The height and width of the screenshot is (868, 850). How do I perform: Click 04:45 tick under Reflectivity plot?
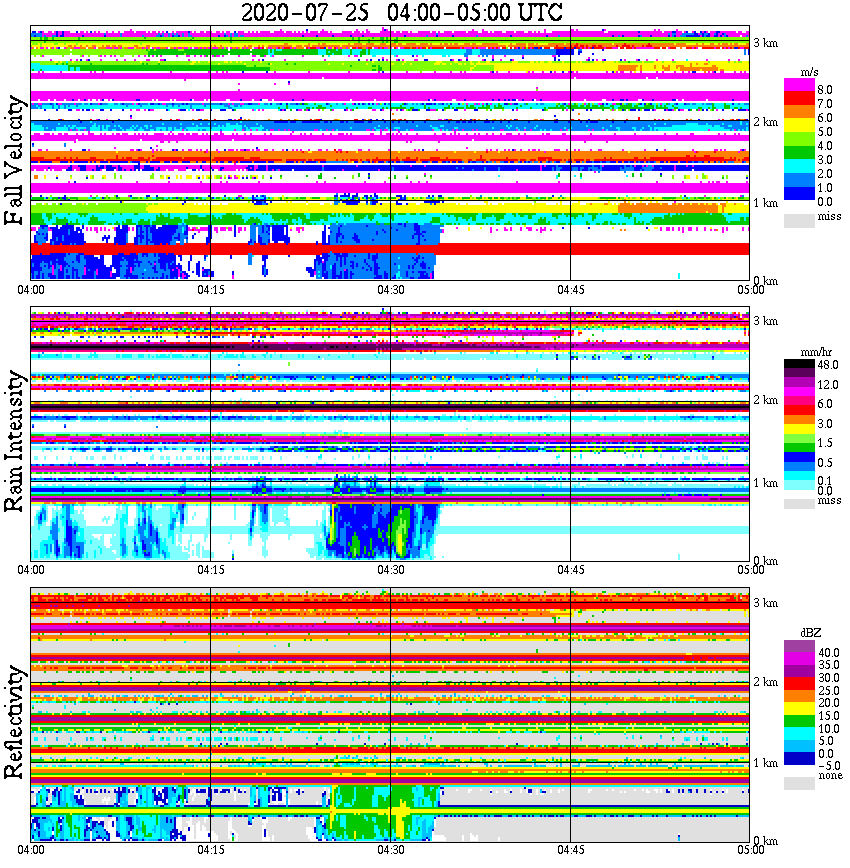pyautogui.click(x=570, y=850)
